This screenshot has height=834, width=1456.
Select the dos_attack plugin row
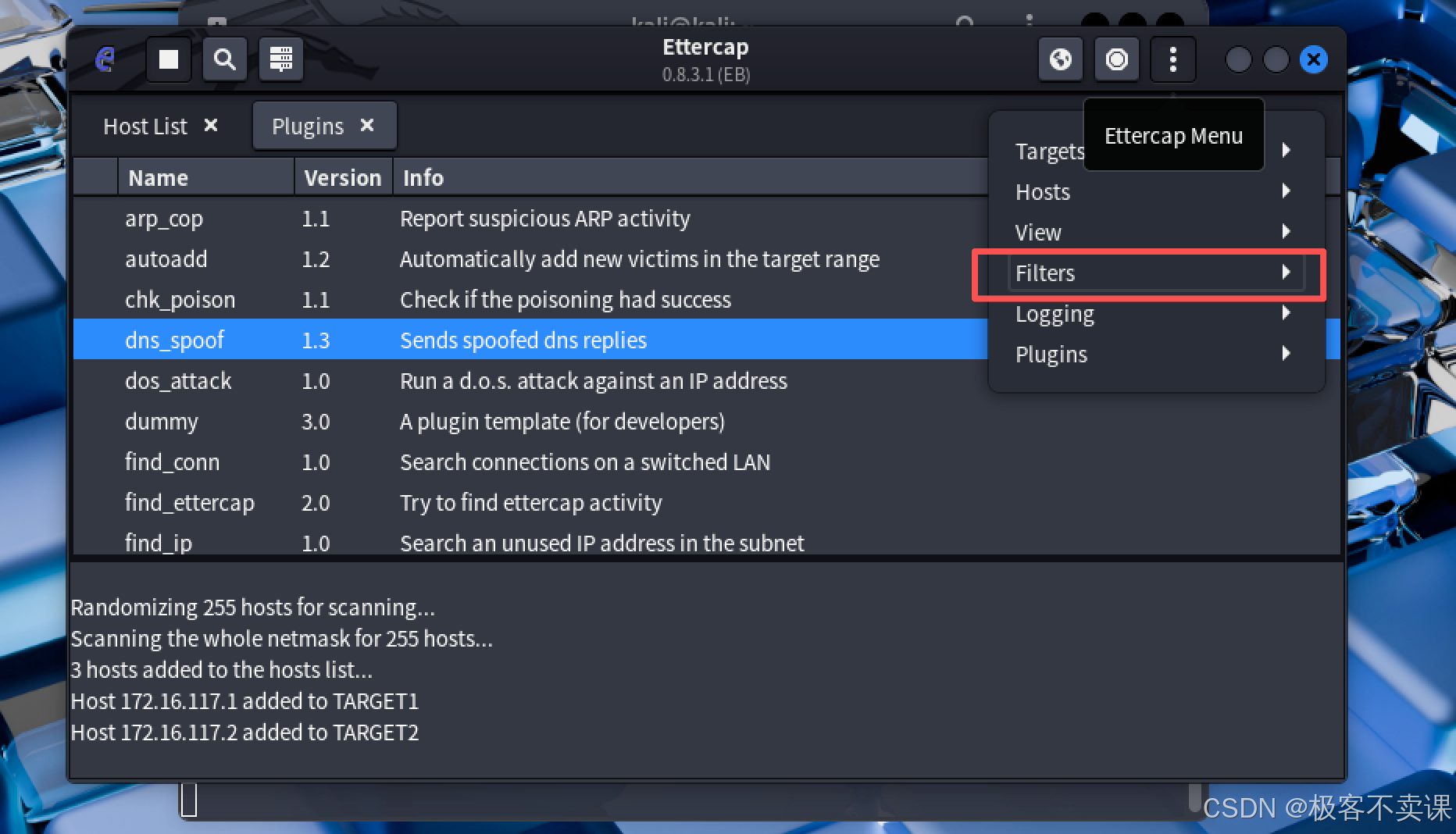[x=707, y=381]
